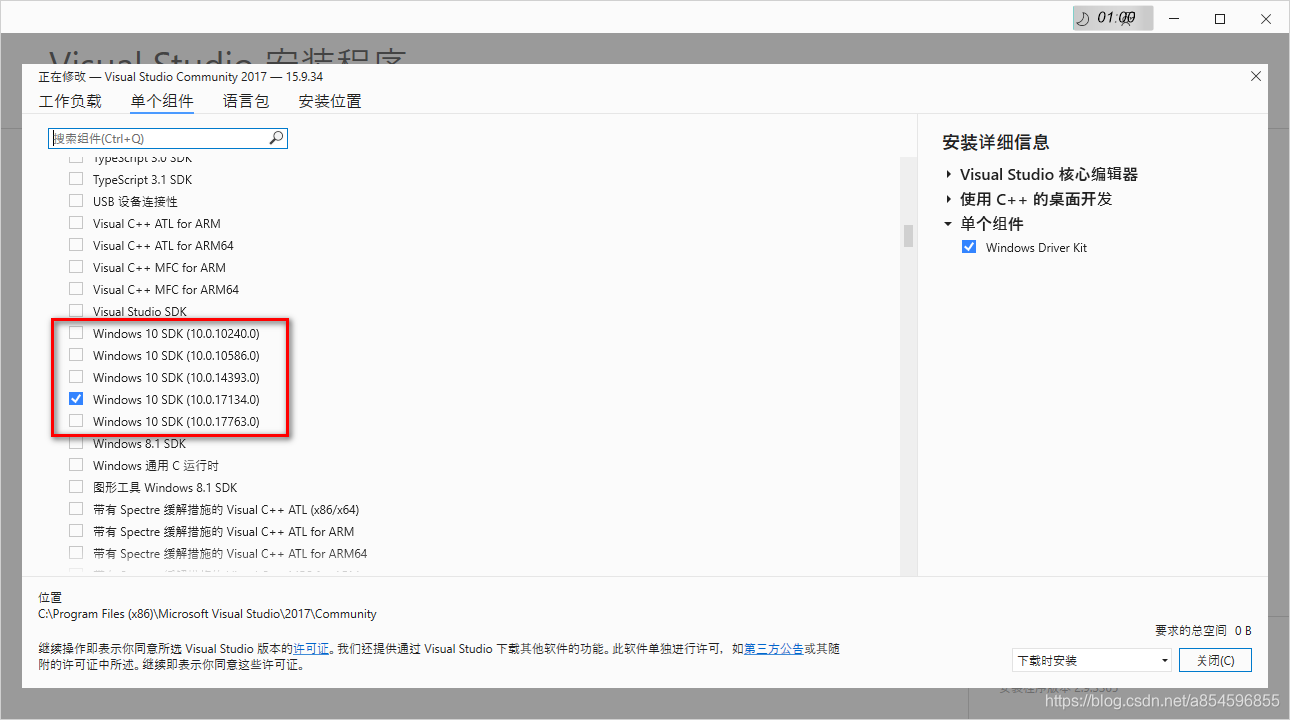Image resolution: width=1290 pixels, height=720 pixels.
Task: Open the 许可证 link
Action: click(311, 649)
